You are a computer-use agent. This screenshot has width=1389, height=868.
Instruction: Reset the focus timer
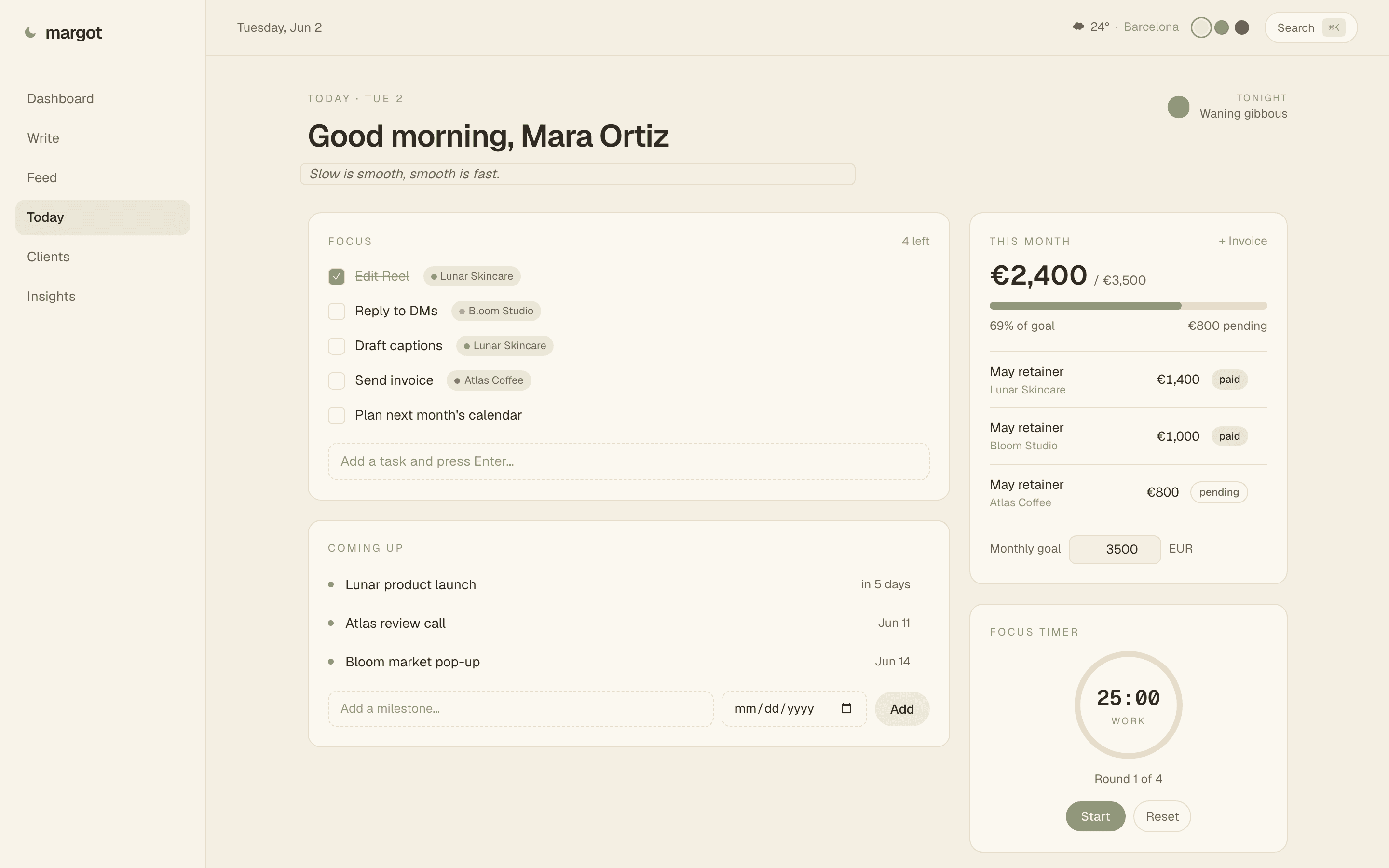(1162, 816)
